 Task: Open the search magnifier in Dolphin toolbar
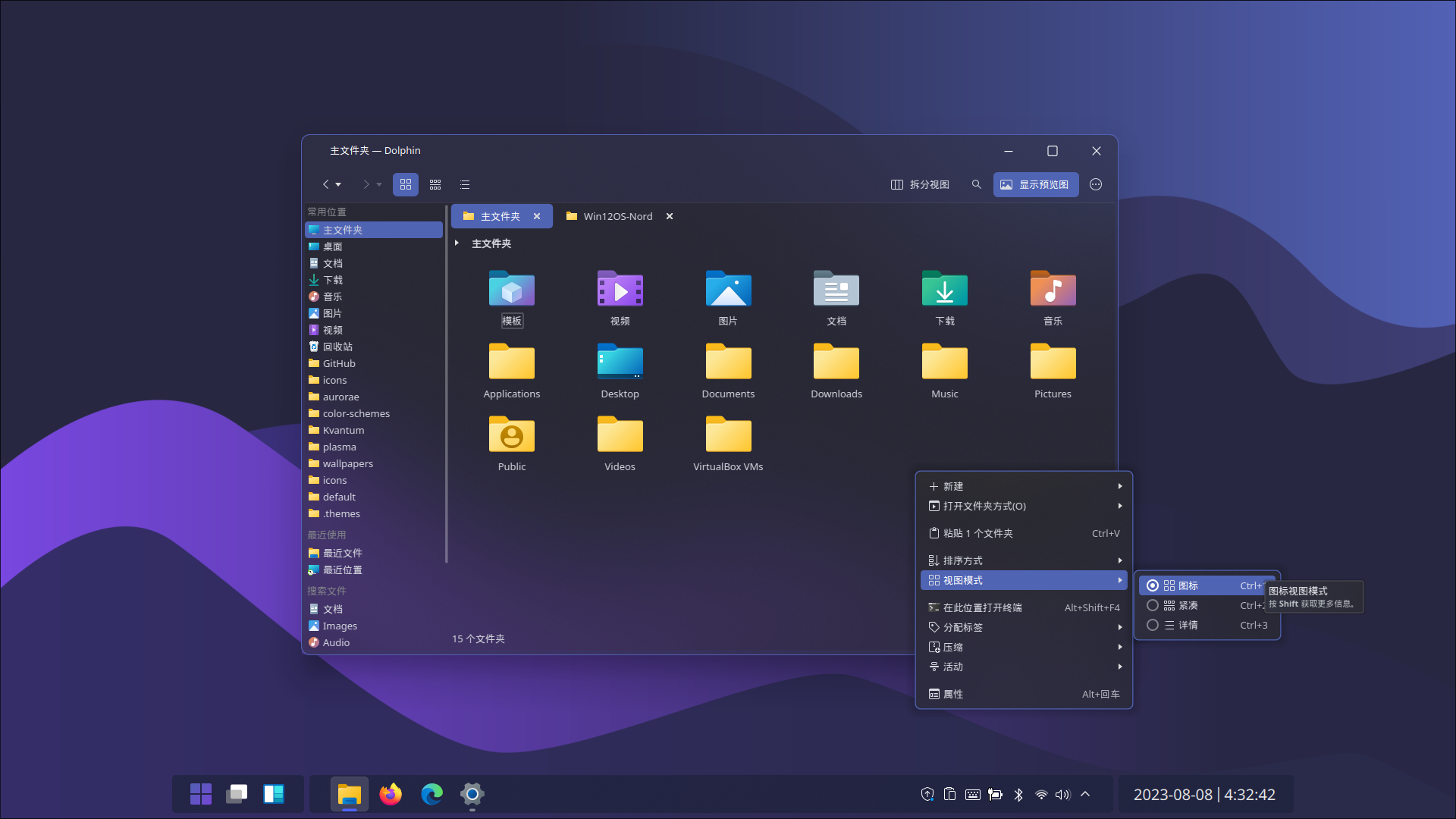[x=977, y=184]
